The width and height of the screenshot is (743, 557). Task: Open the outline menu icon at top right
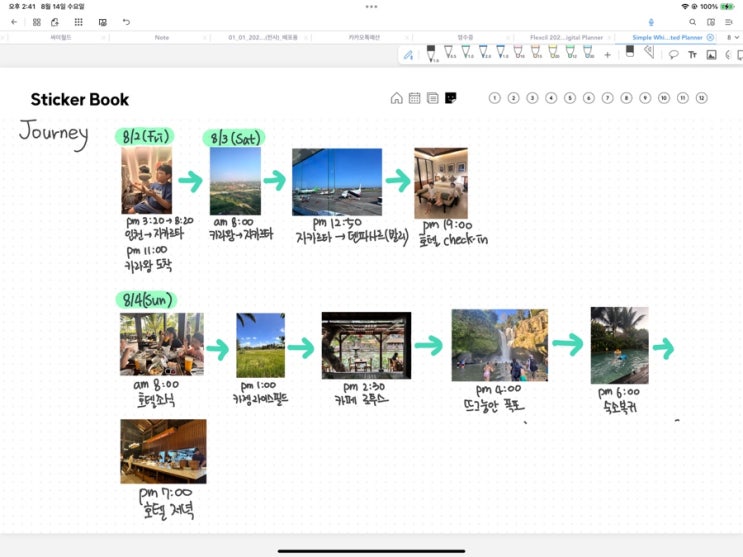(x=729, y=22)
